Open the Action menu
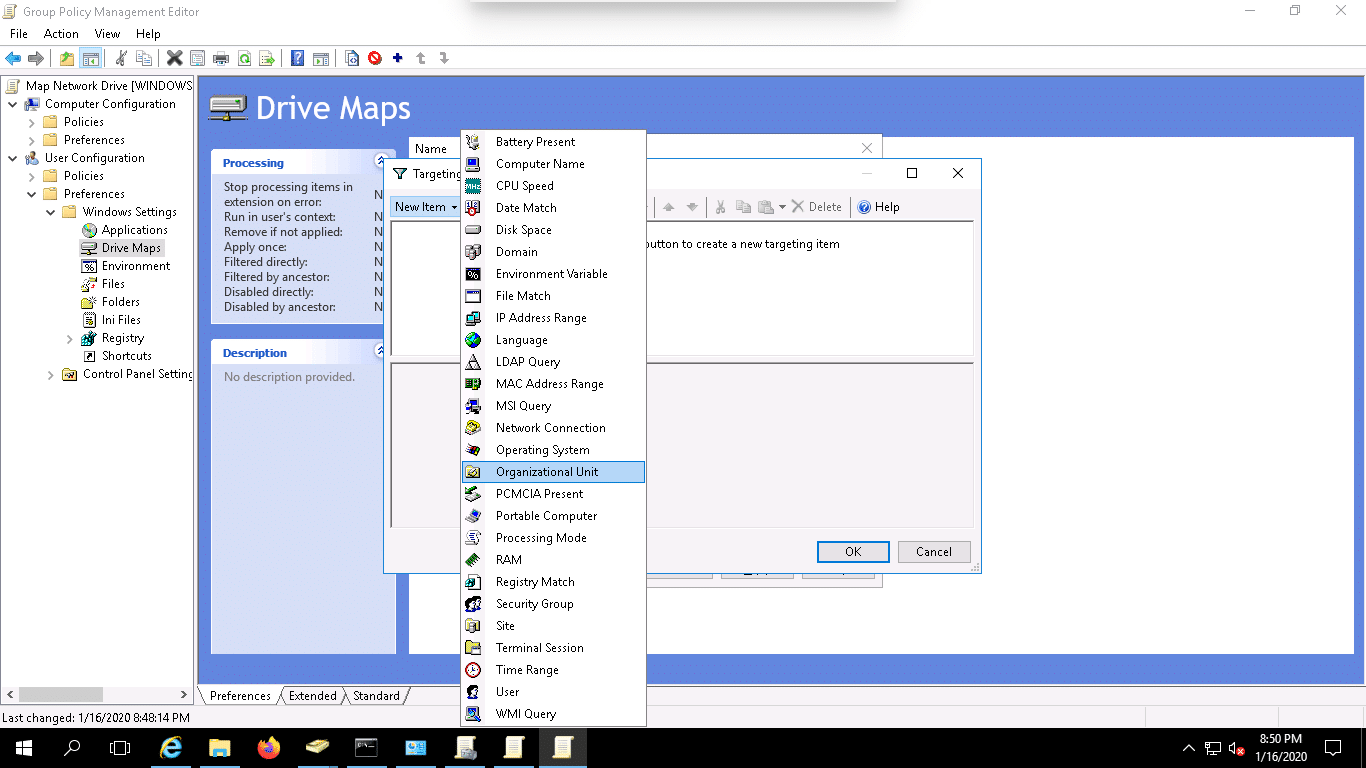 pyautogui.click(x=61, y=34)
